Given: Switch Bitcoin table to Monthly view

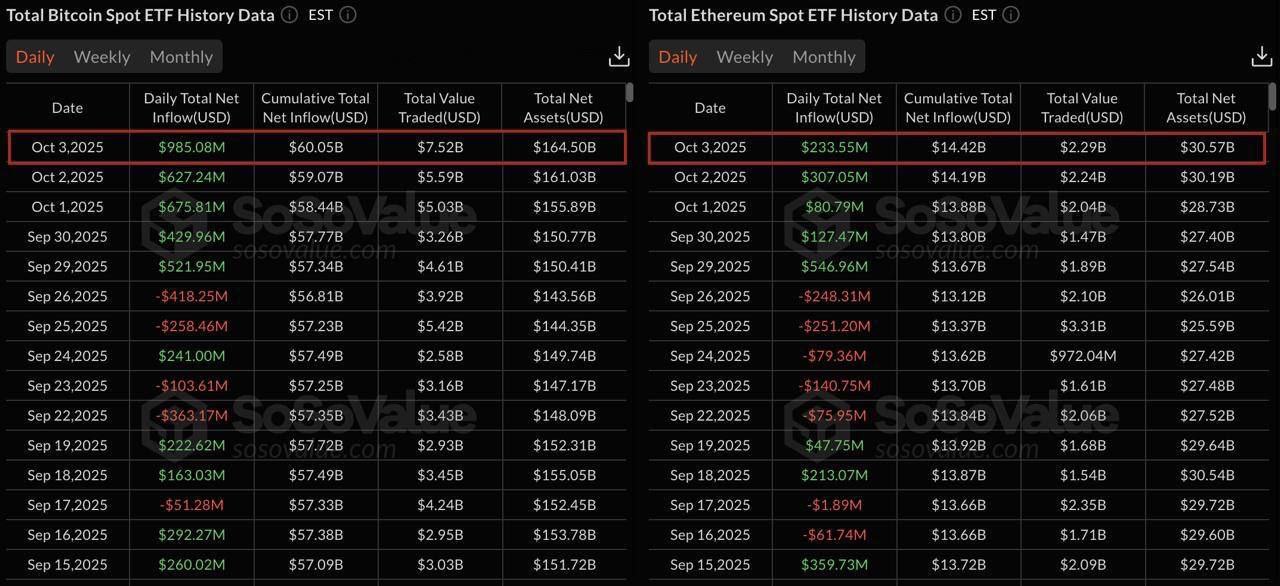Looking at the screenshot, I should click(181, 57).
